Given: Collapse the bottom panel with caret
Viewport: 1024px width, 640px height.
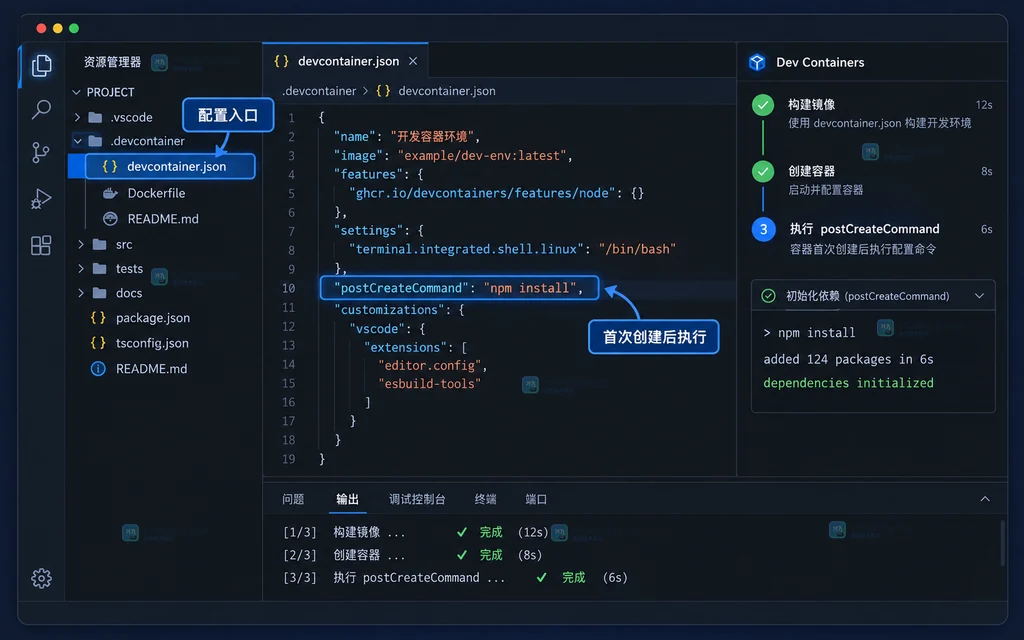Looking at the screenshot, I should 985,499.
